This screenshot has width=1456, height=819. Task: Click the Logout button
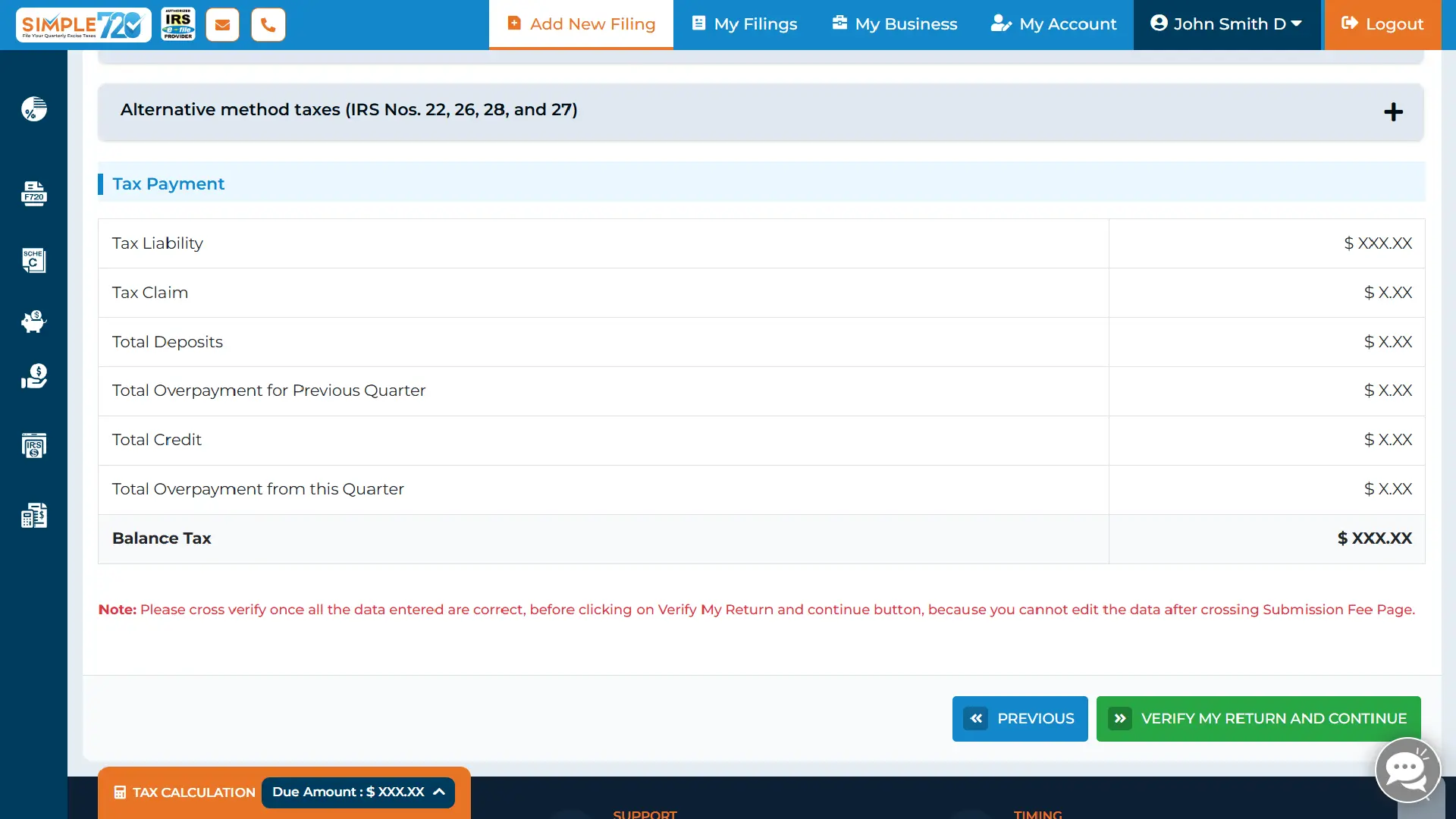click(x=1382, y=24)
